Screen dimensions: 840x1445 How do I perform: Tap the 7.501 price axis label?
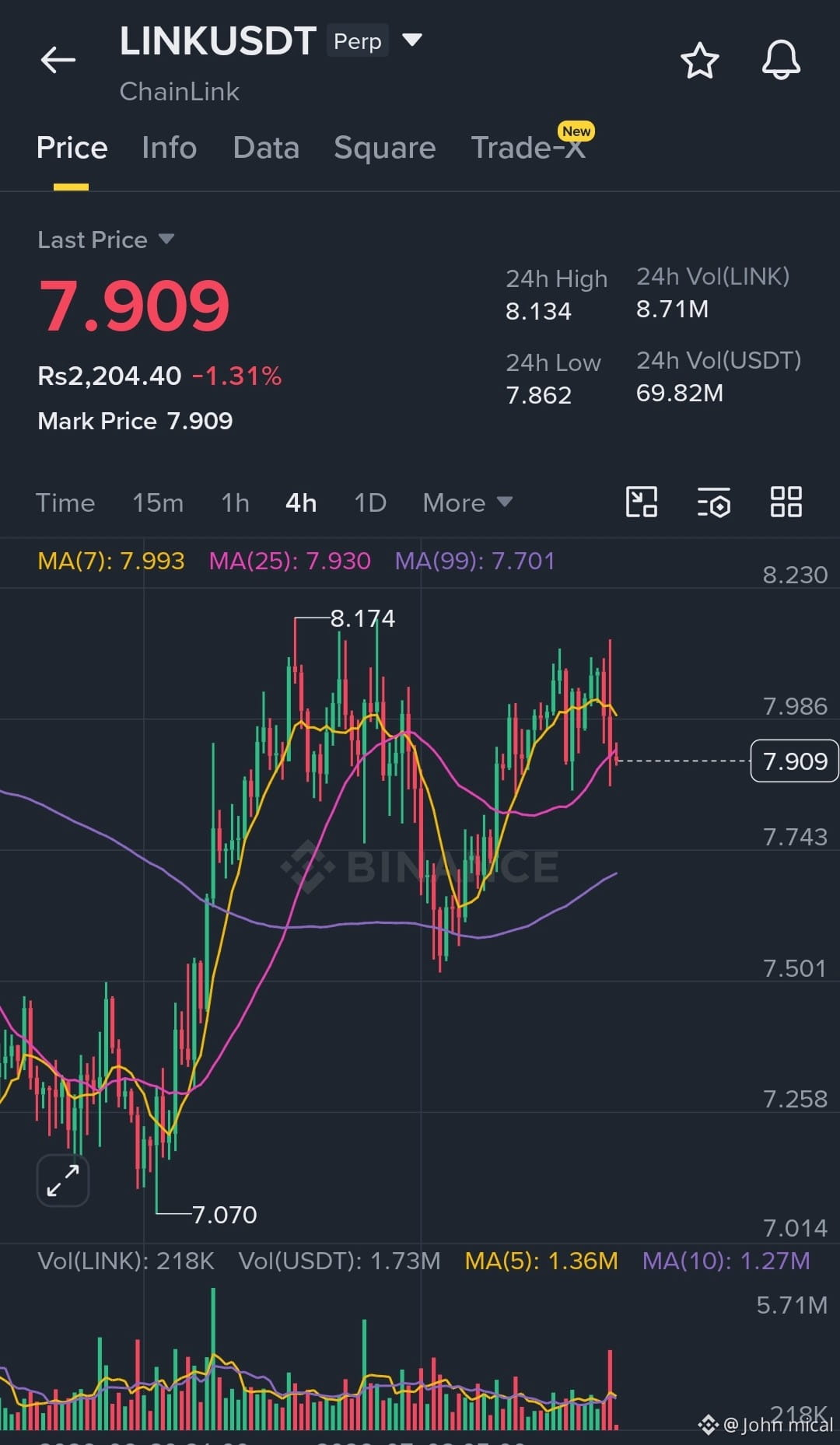795,968
